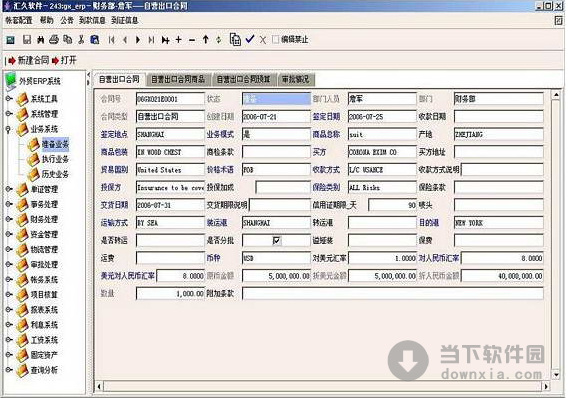Select the 自营出口合同 tab

[119, 79]
